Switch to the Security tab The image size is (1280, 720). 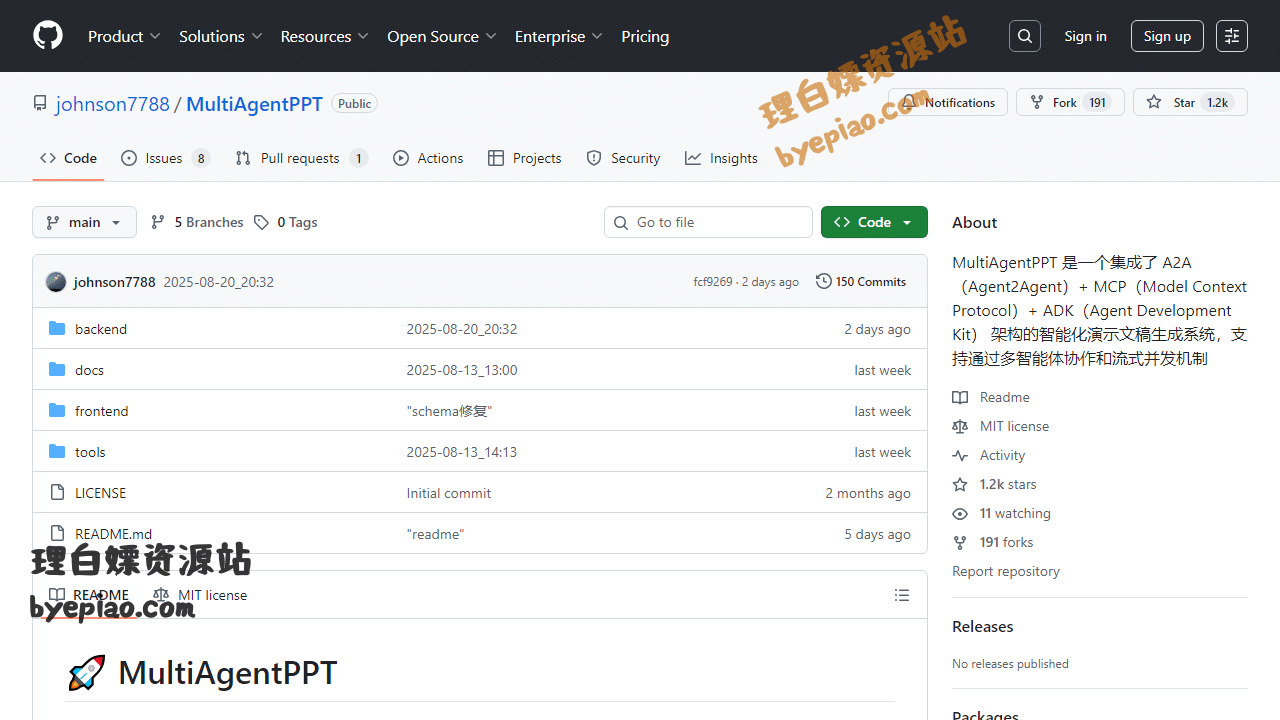click(623, 158)
